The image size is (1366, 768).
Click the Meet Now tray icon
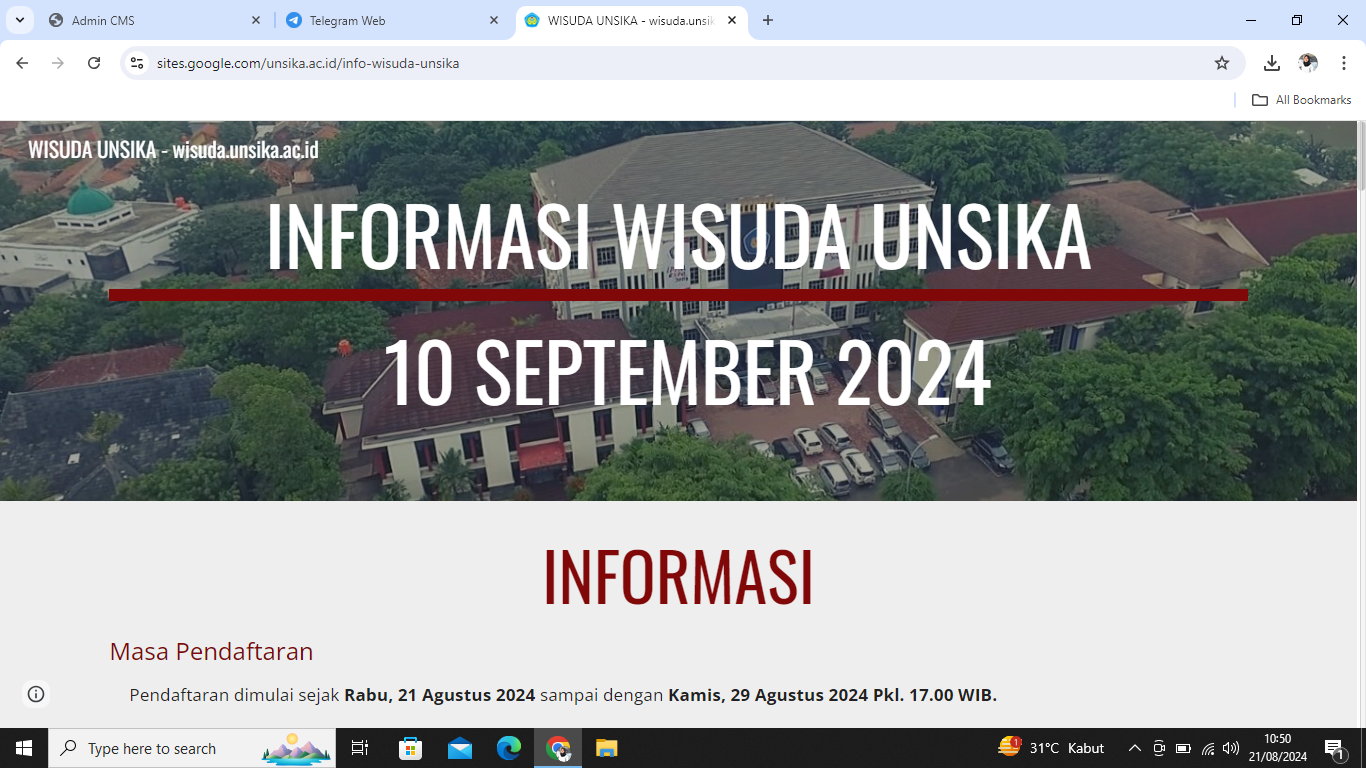tap(1159, 748)
